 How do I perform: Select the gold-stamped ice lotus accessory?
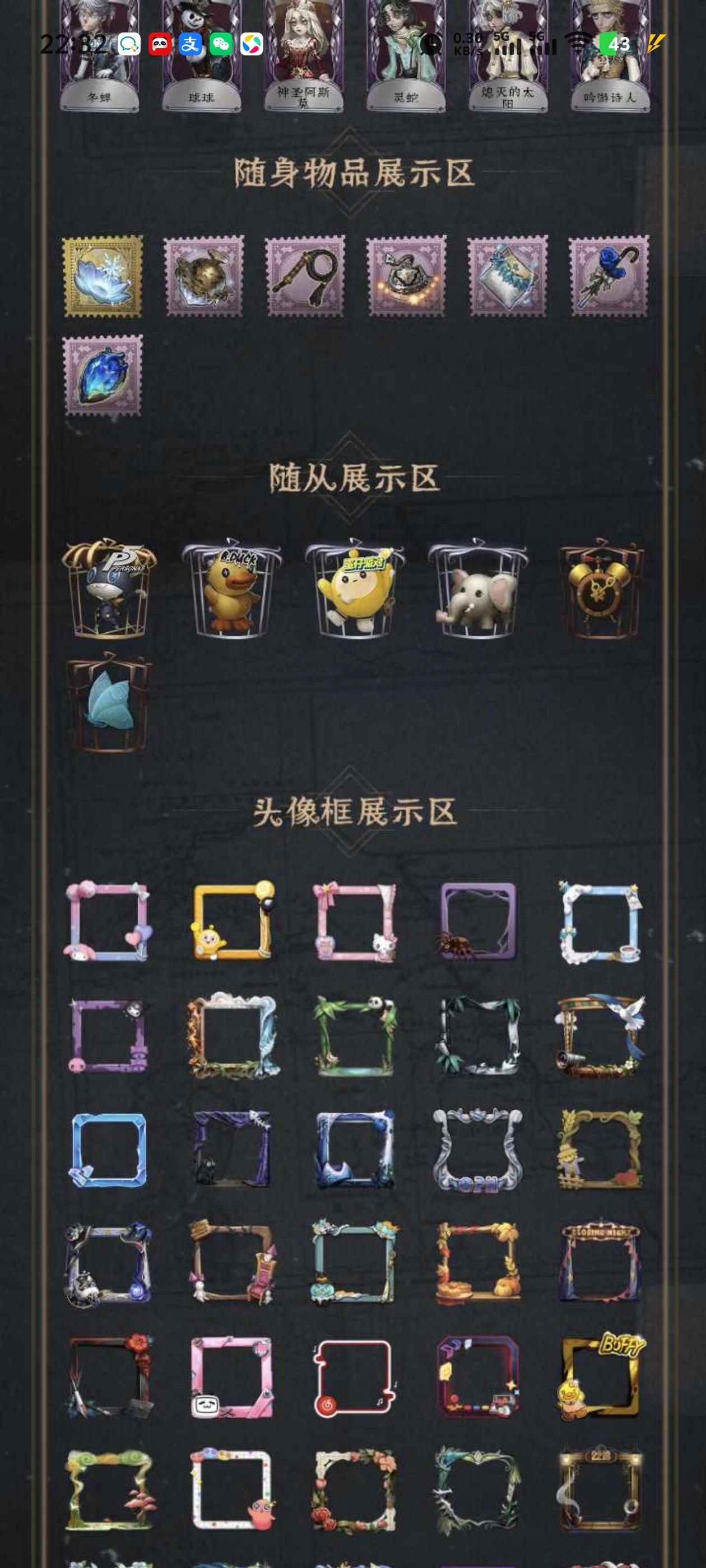[x=103, y=276]
